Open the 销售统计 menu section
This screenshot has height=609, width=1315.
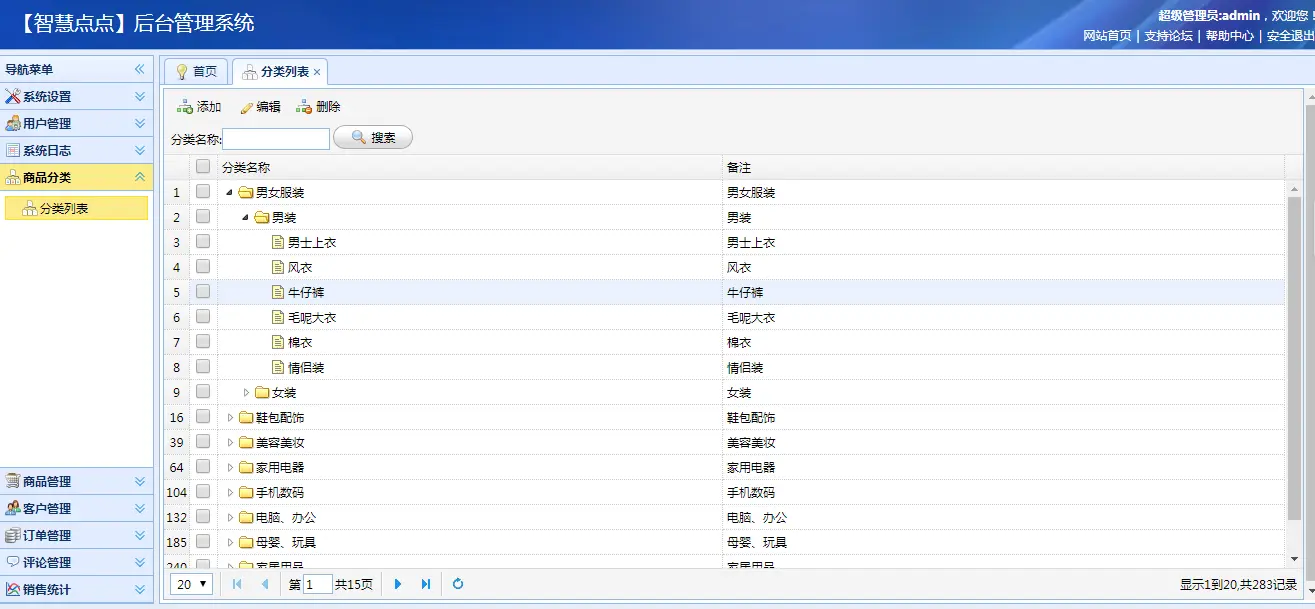[76, 590]
